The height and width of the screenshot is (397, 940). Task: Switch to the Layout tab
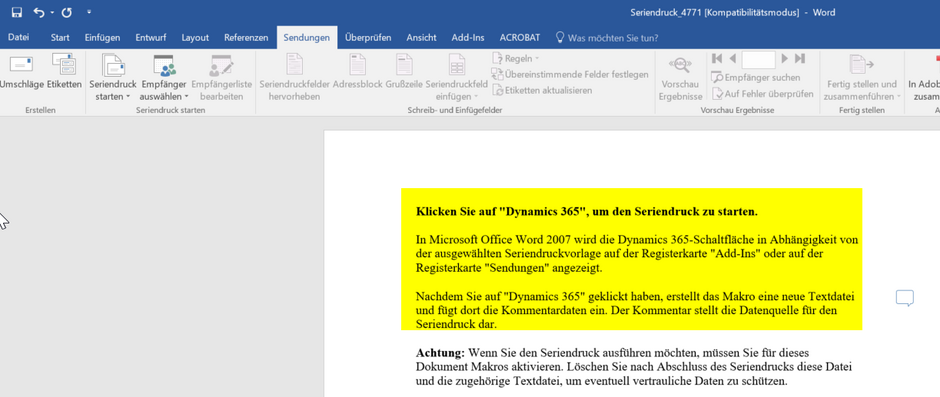(x=195, y=37)
